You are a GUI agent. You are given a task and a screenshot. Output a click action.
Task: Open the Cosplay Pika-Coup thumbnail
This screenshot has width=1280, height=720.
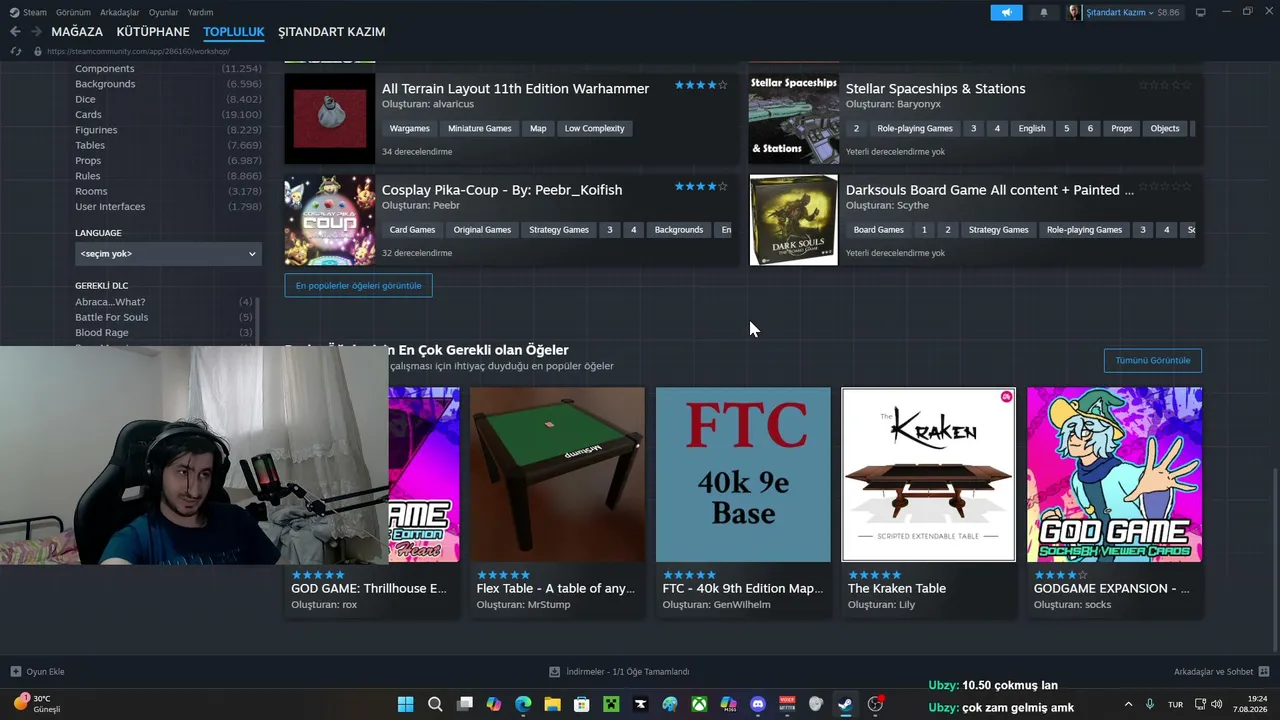click(330, 220)
